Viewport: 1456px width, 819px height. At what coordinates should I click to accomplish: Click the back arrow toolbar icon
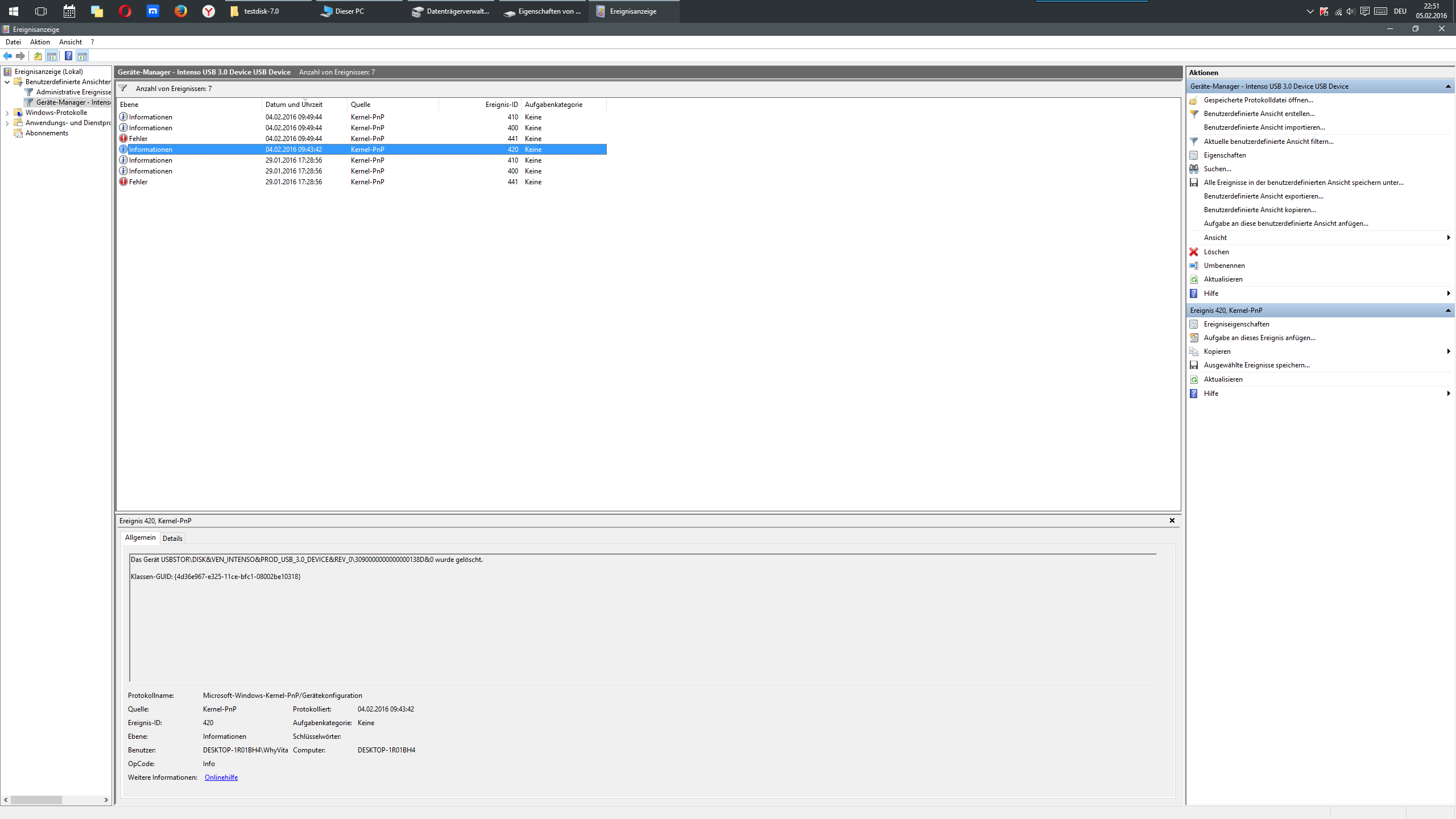[x=7, y=56]
